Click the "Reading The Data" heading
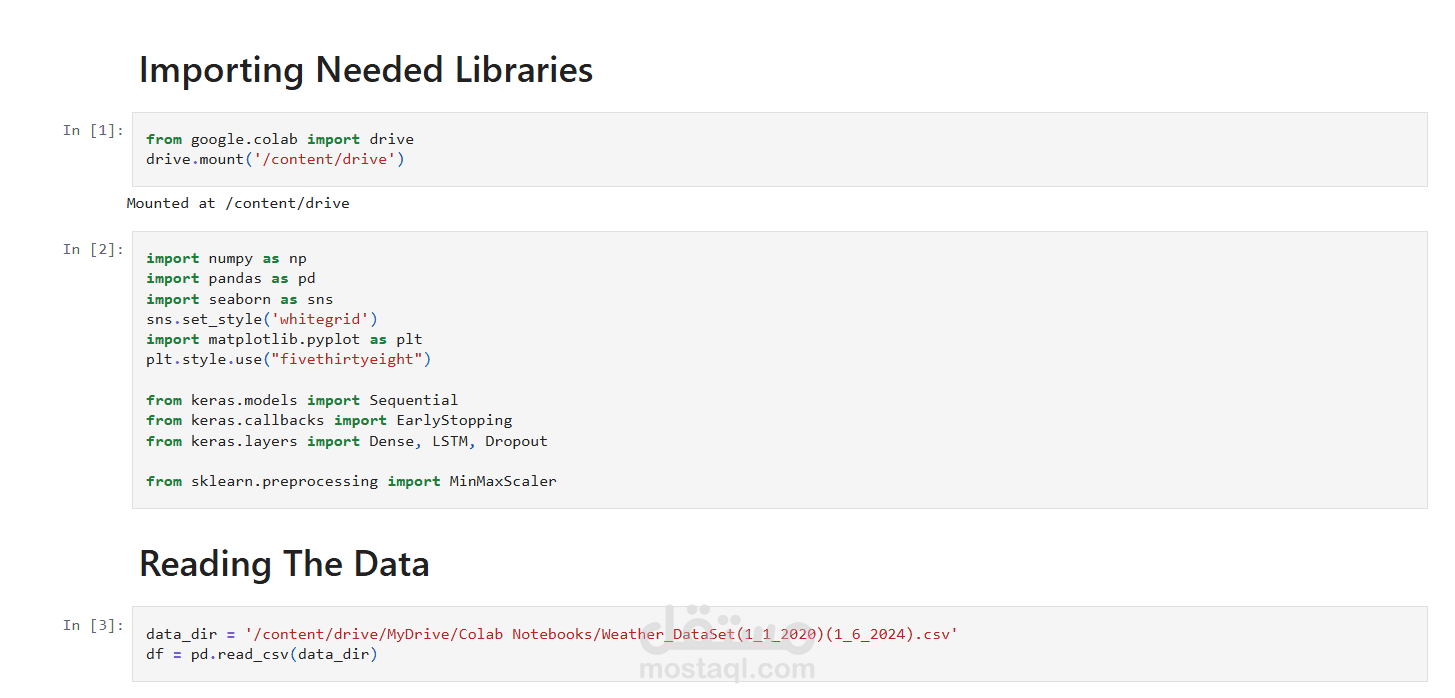This screenshot has height=698, width=1455. 284,564
